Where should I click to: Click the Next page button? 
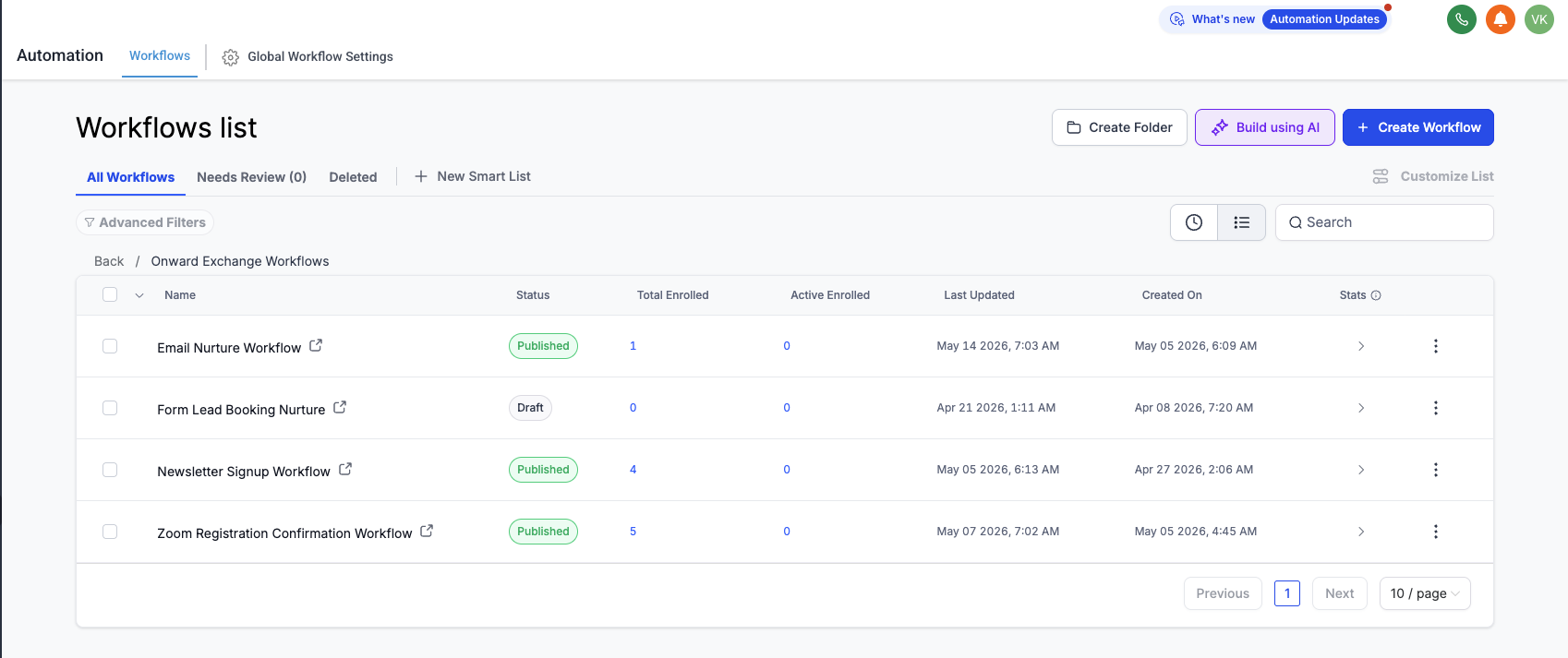coord(1340,593)
